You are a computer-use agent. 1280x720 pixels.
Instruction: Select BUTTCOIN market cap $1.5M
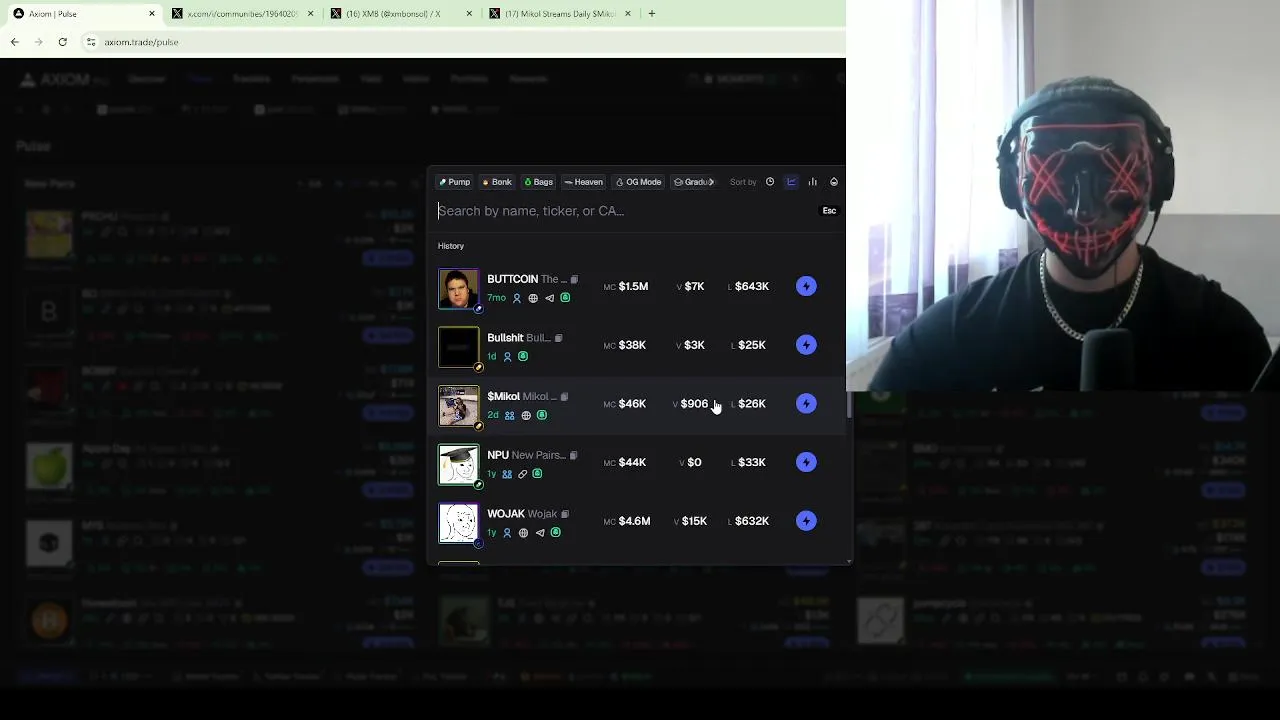click(x=633, y=287)
